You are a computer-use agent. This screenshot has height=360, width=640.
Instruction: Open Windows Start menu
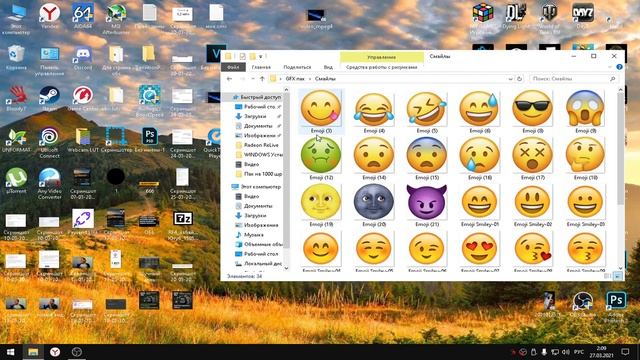(x=11, y=352)
